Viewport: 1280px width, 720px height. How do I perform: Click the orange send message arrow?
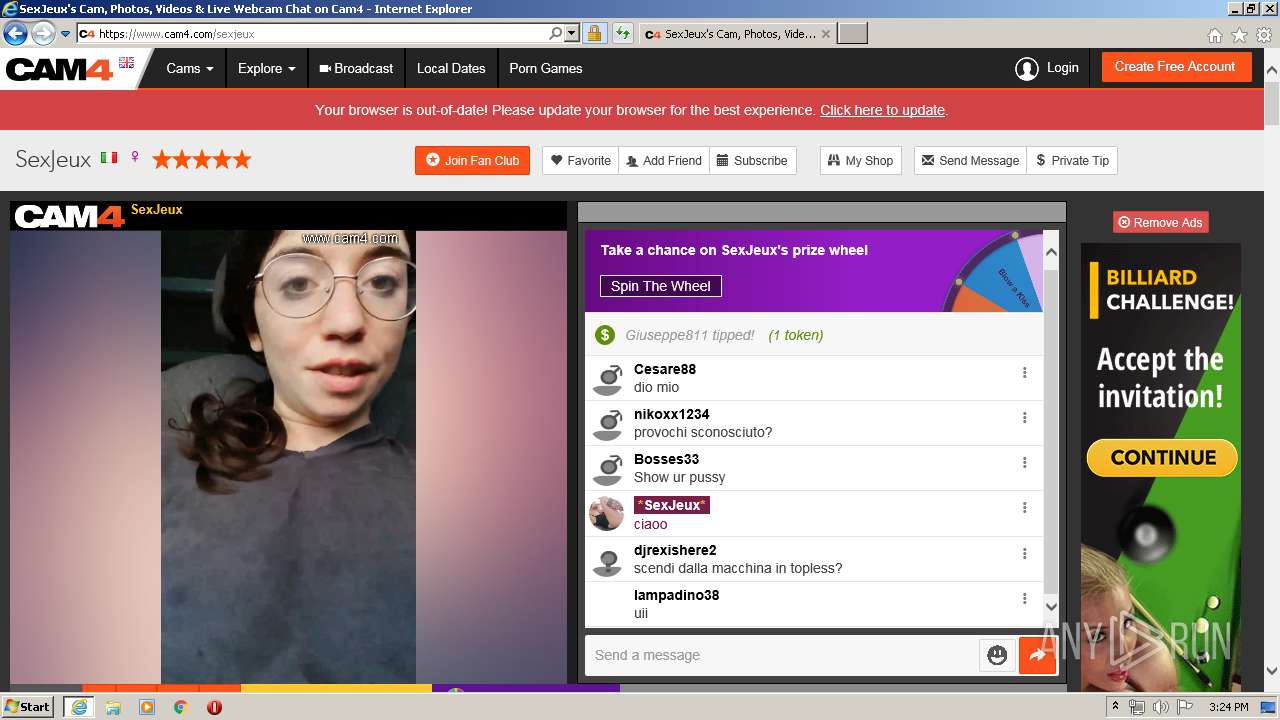click(x=1037, y=655)
